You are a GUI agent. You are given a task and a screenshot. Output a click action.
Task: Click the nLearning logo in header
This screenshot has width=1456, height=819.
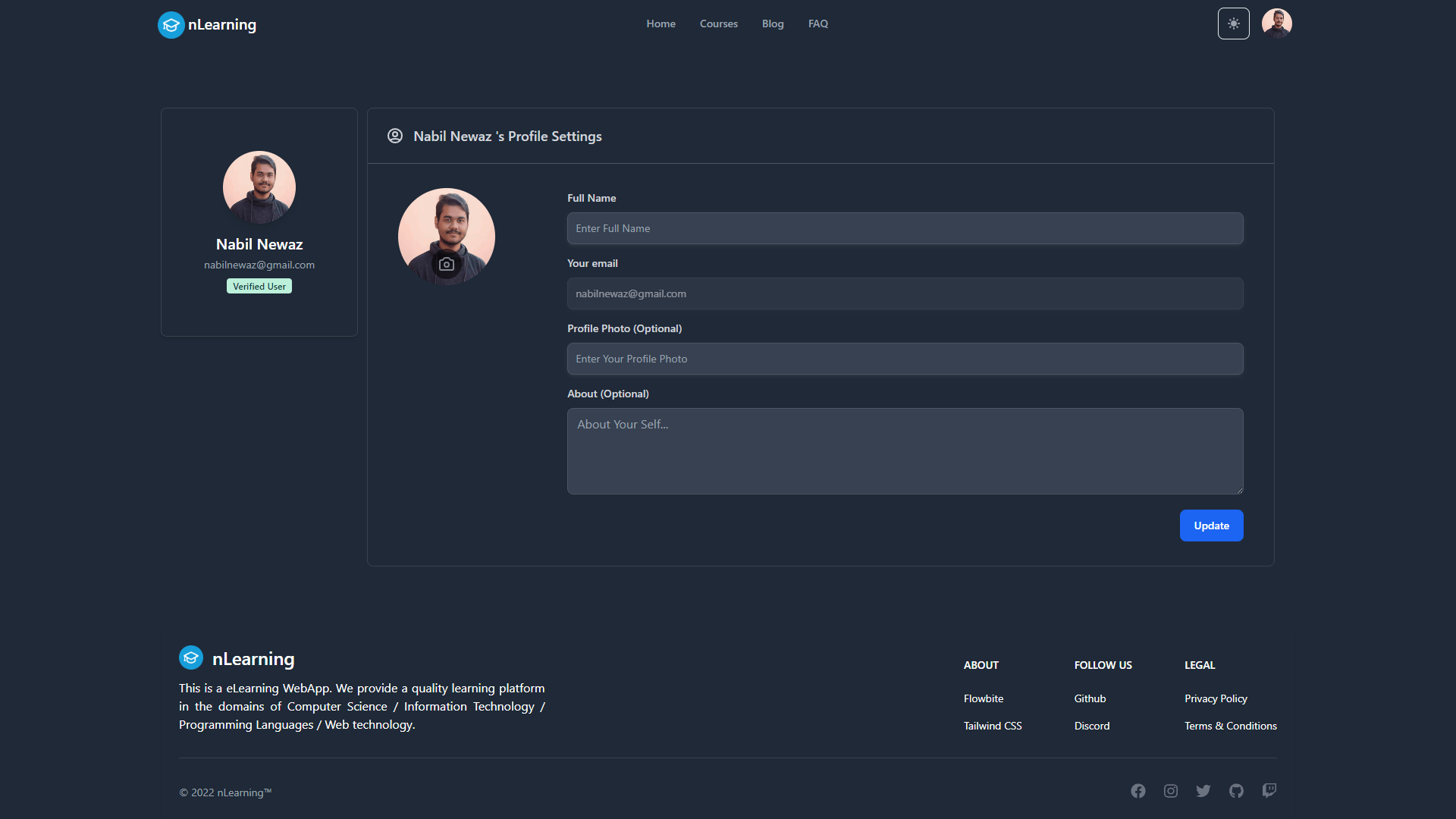pyautogui.click(x=207, y=25)
